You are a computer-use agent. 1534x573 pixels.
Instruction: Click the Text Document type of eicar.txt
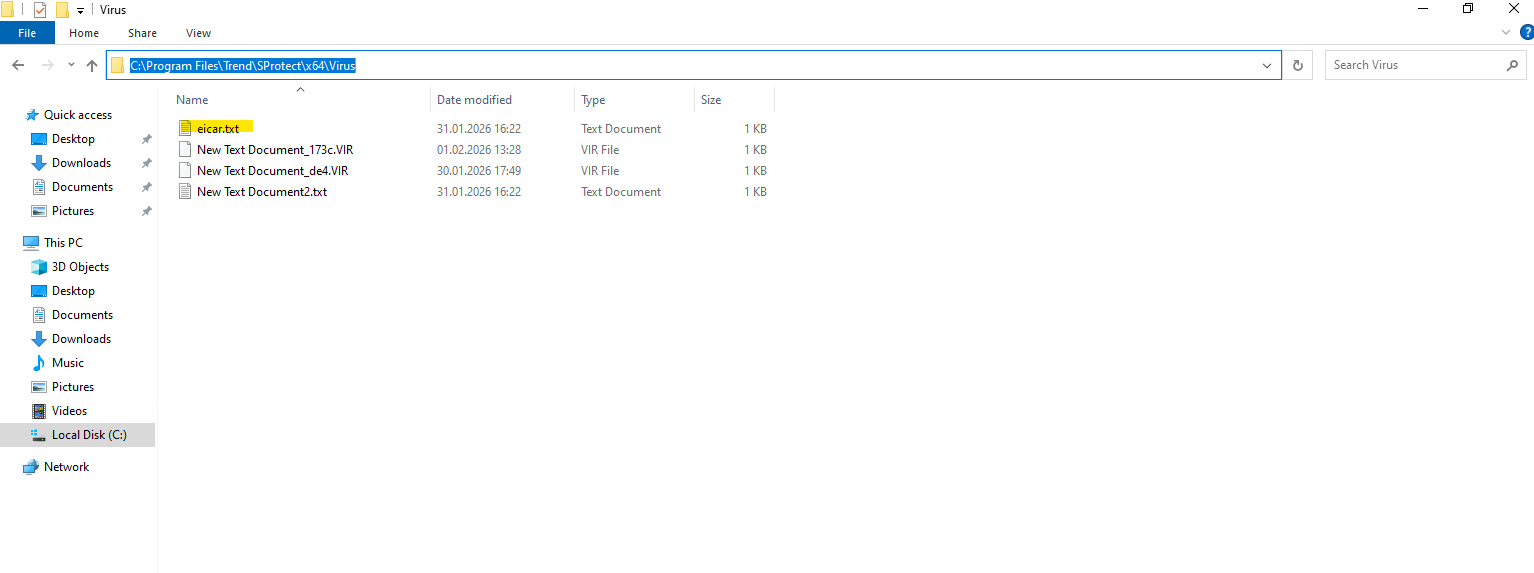pyautogui.click(x=621, y=129)
